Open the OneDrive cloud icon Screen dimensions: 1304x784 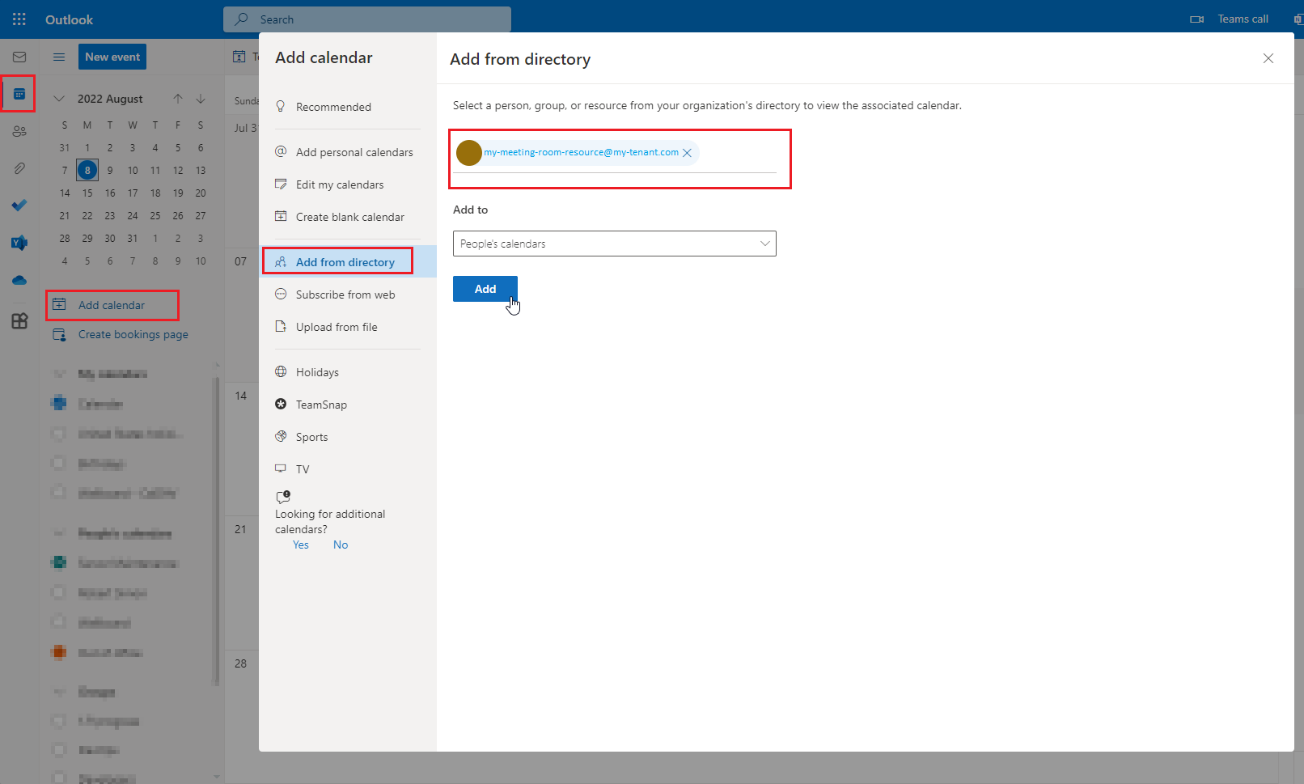[x=19, y=281]
